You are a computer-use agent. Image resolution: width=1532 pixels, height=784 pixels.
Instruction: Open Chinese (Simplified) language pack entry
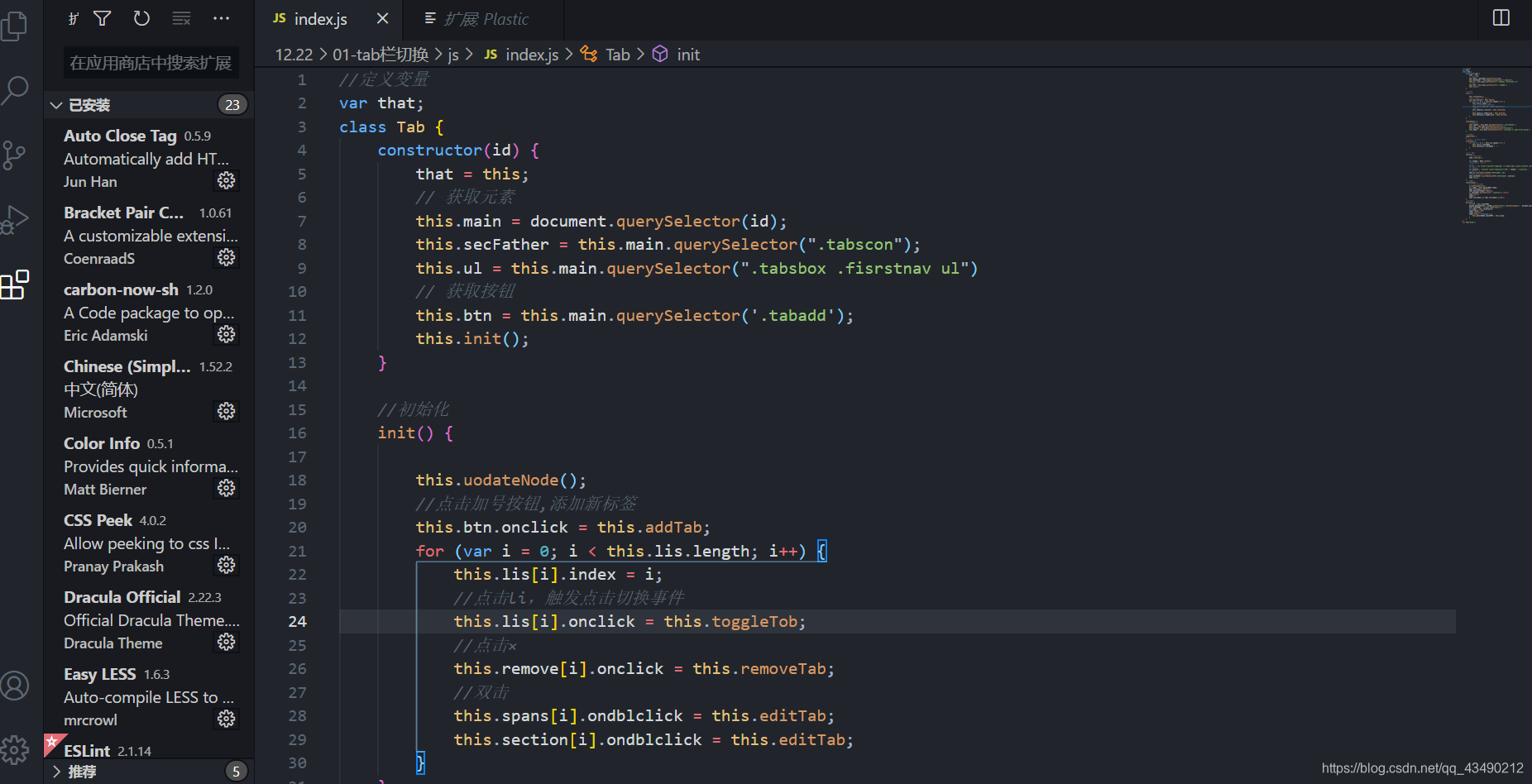click(x=149, y=389)
